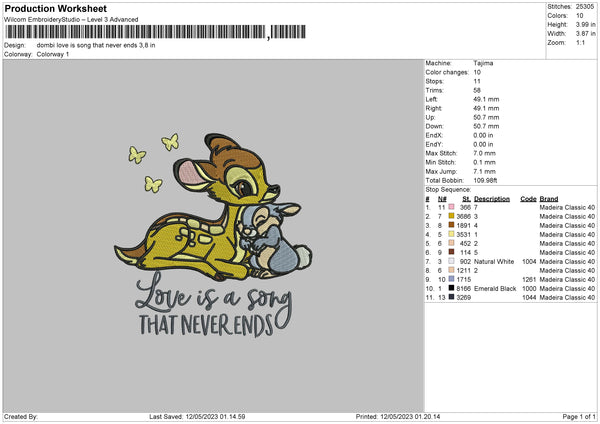Click the barcode under the worksheet title

(x=155, y=32)
